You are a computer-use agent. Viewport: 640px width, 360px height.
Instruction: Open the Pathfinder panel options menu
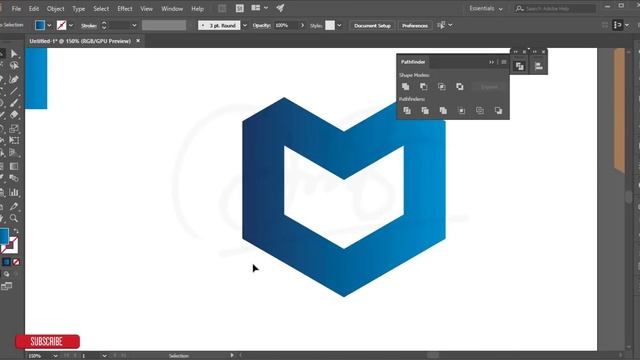click(504, 62)
